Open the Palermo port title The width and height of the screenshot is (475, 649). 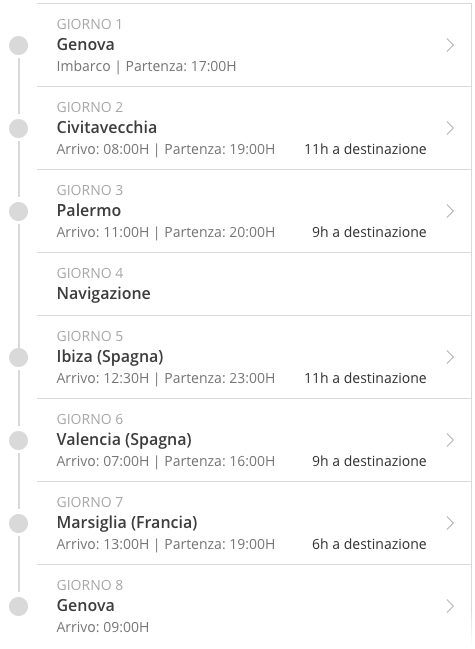[89, 210]
